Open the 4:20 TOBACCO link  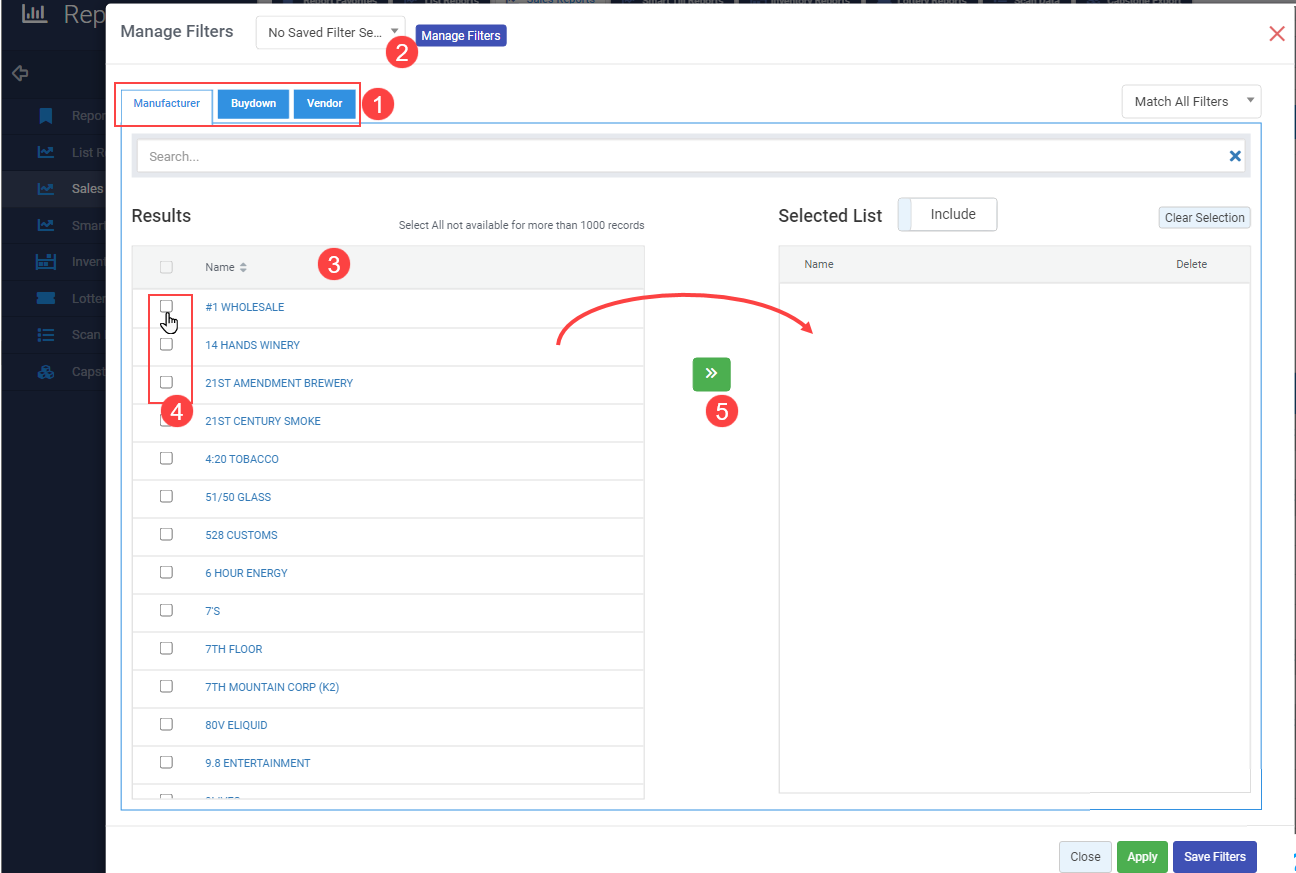tap(242, 459)
